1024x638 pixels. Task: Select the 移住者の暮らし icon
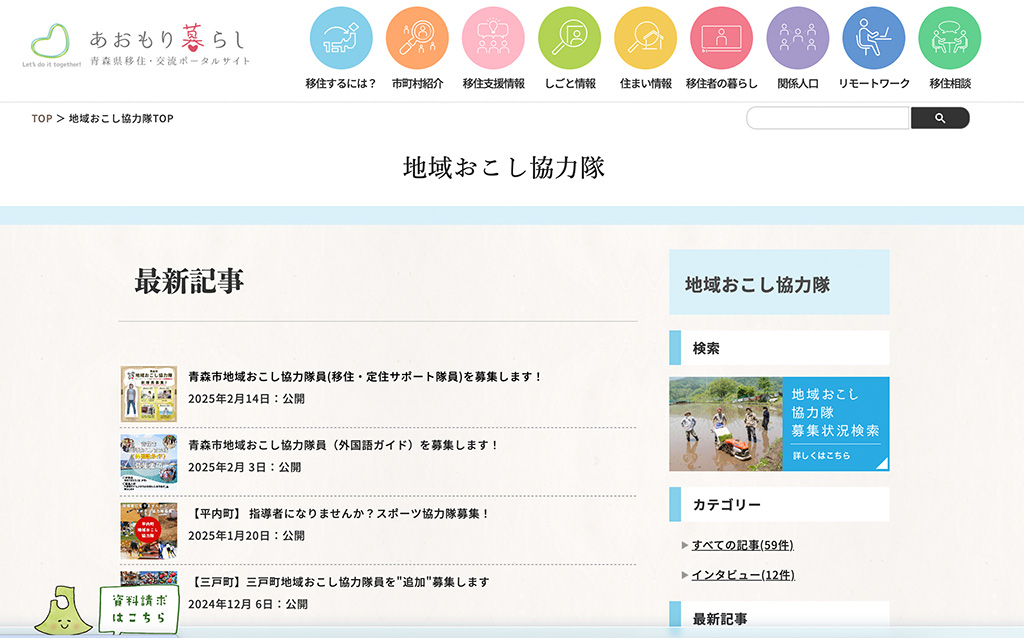click(721, 38)
